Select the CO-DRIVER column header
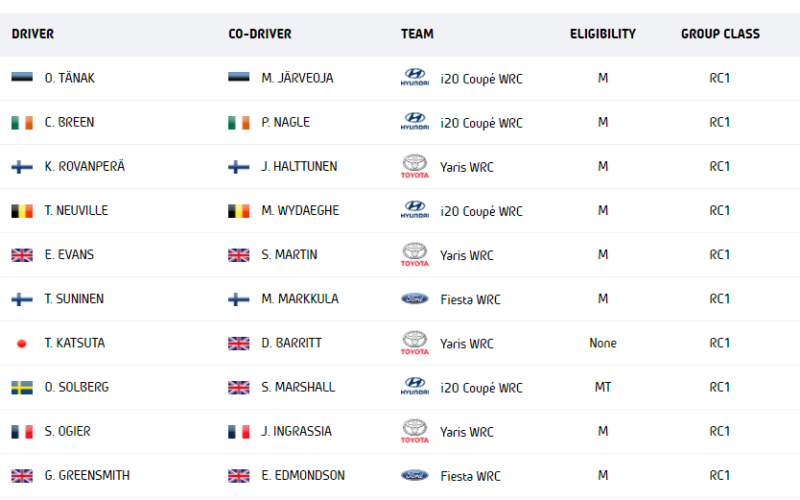 [260, 34]
